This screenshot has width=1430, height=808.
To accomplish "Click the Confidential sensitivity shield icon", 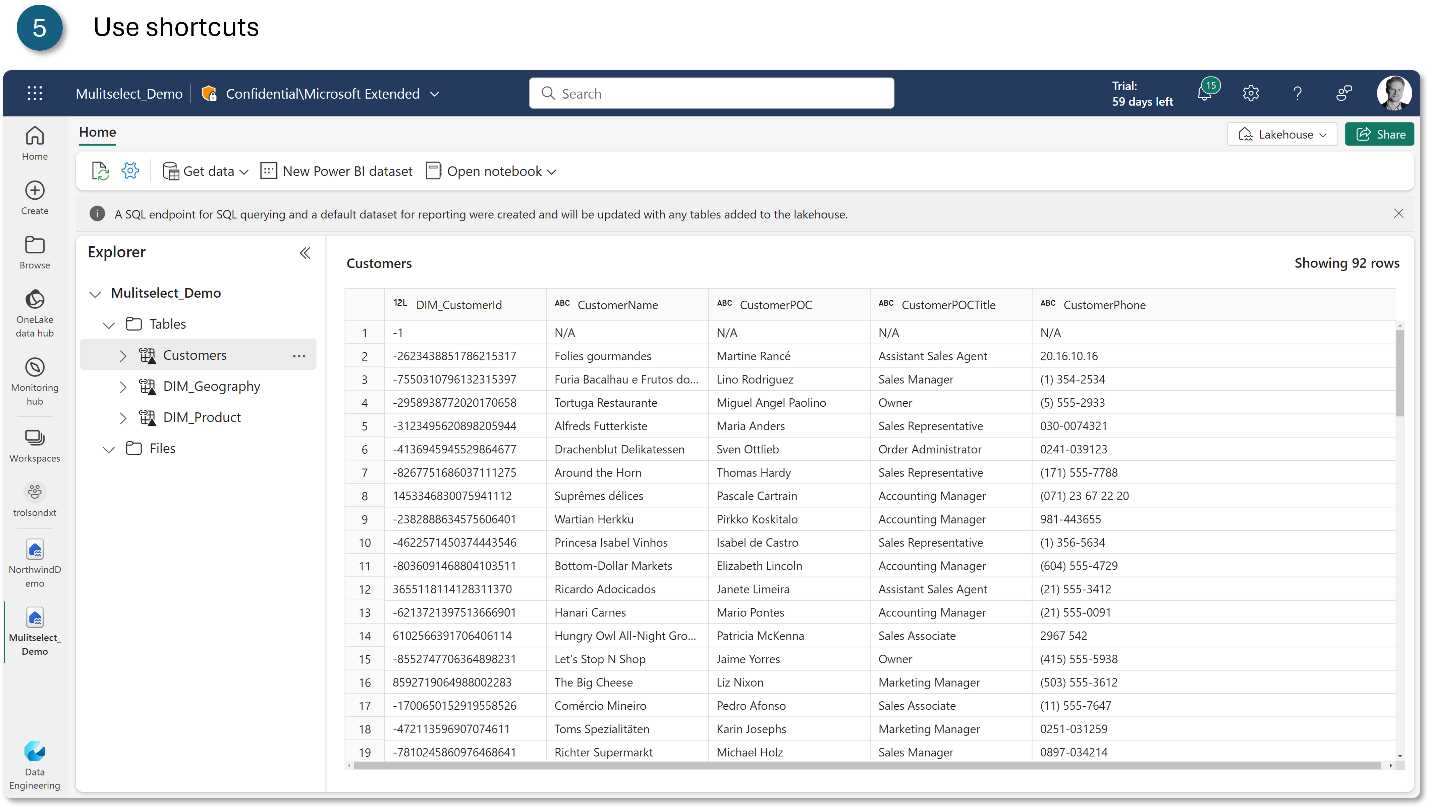I will coord(209,93).
